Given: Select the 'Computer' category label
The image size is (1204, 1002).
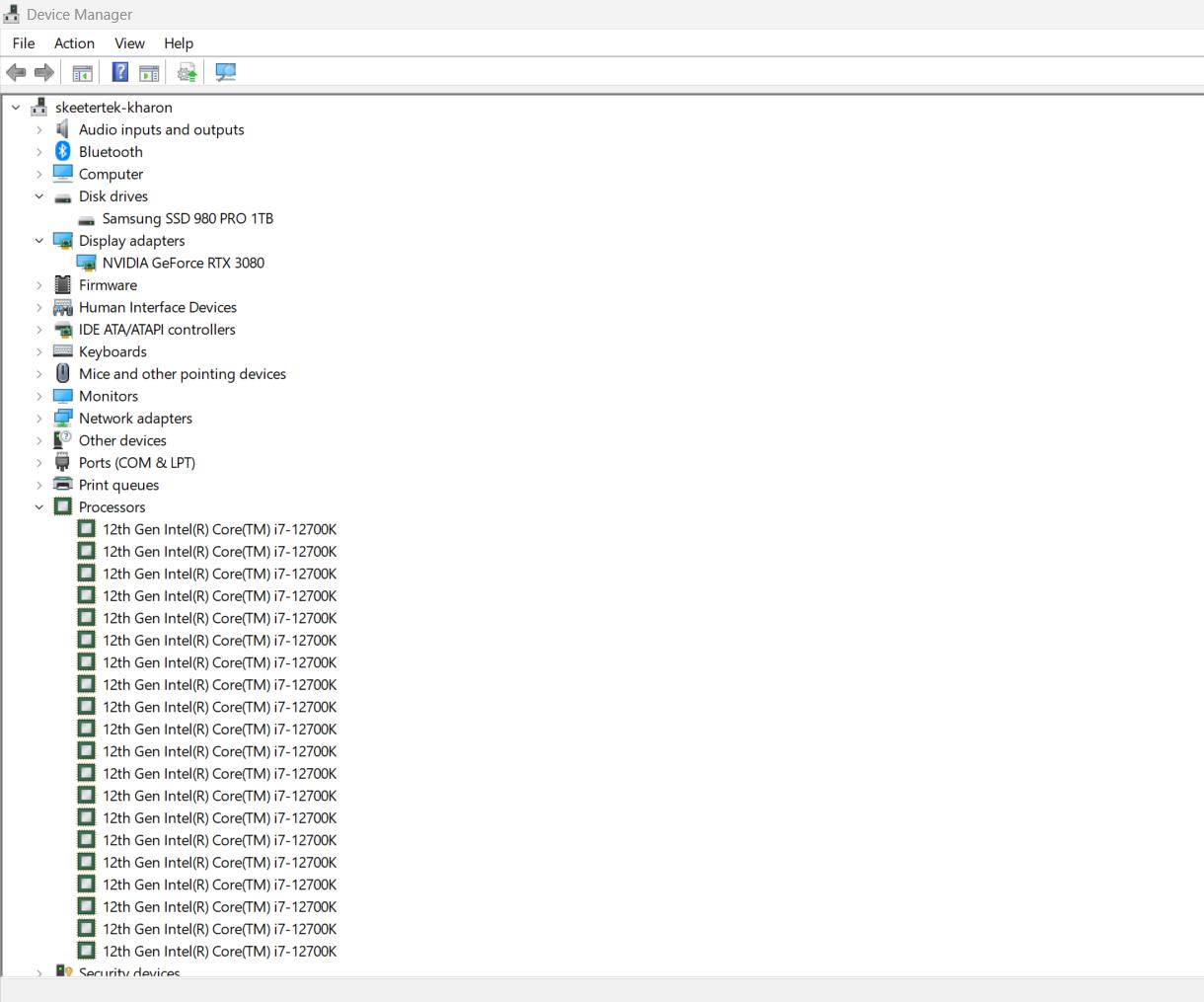Looking at the screenshot, I should click(x=111, y=174).
